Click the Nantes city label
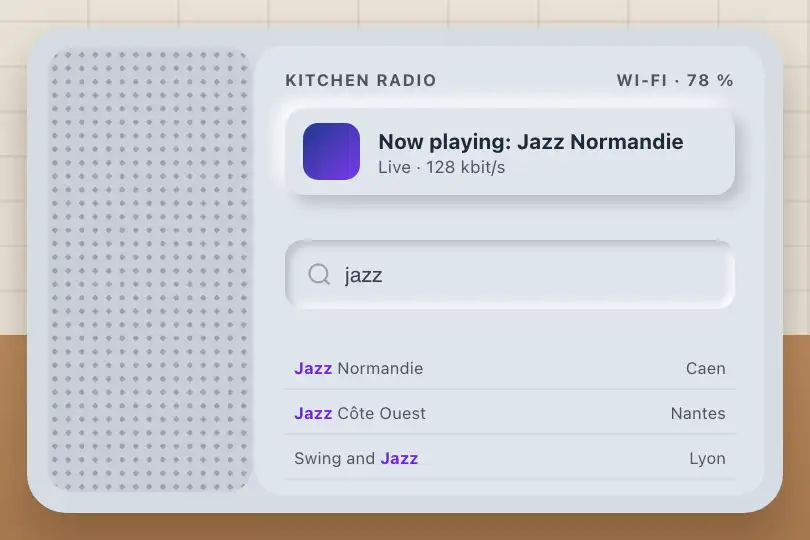The height and width of the screenshot is (540, 810). pos(698,413)
